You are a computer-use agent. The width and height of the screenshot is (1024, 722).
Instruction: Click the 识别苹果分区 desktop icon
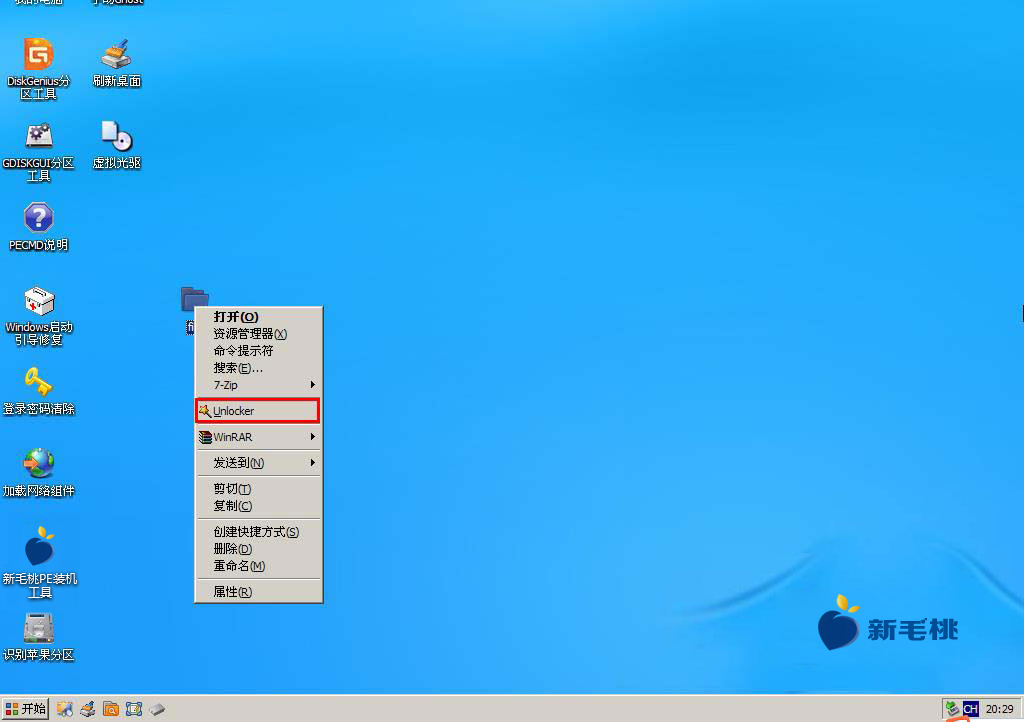(39, 637)
